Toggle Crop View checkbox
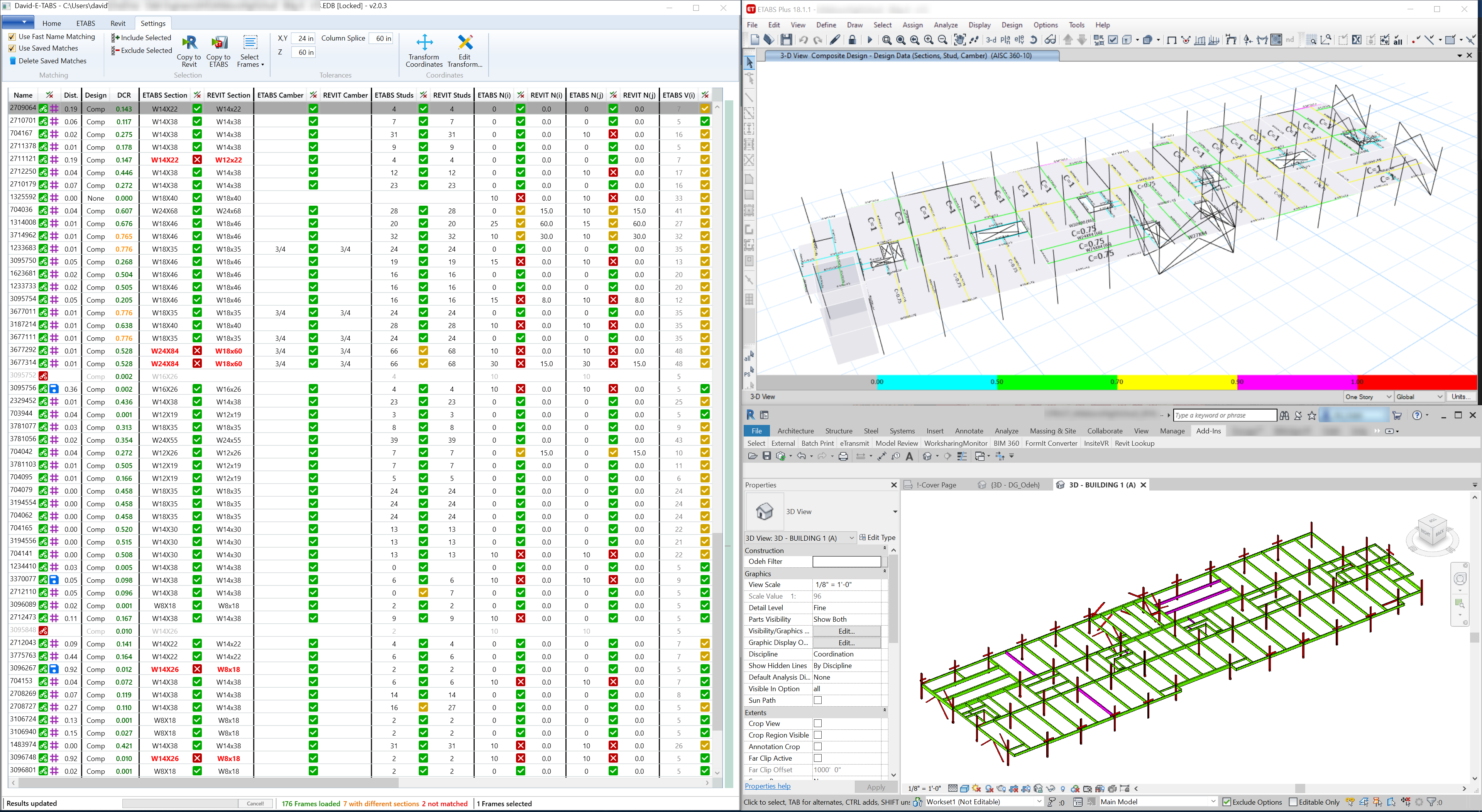The image size is (1482, 812). pos(817,723)
